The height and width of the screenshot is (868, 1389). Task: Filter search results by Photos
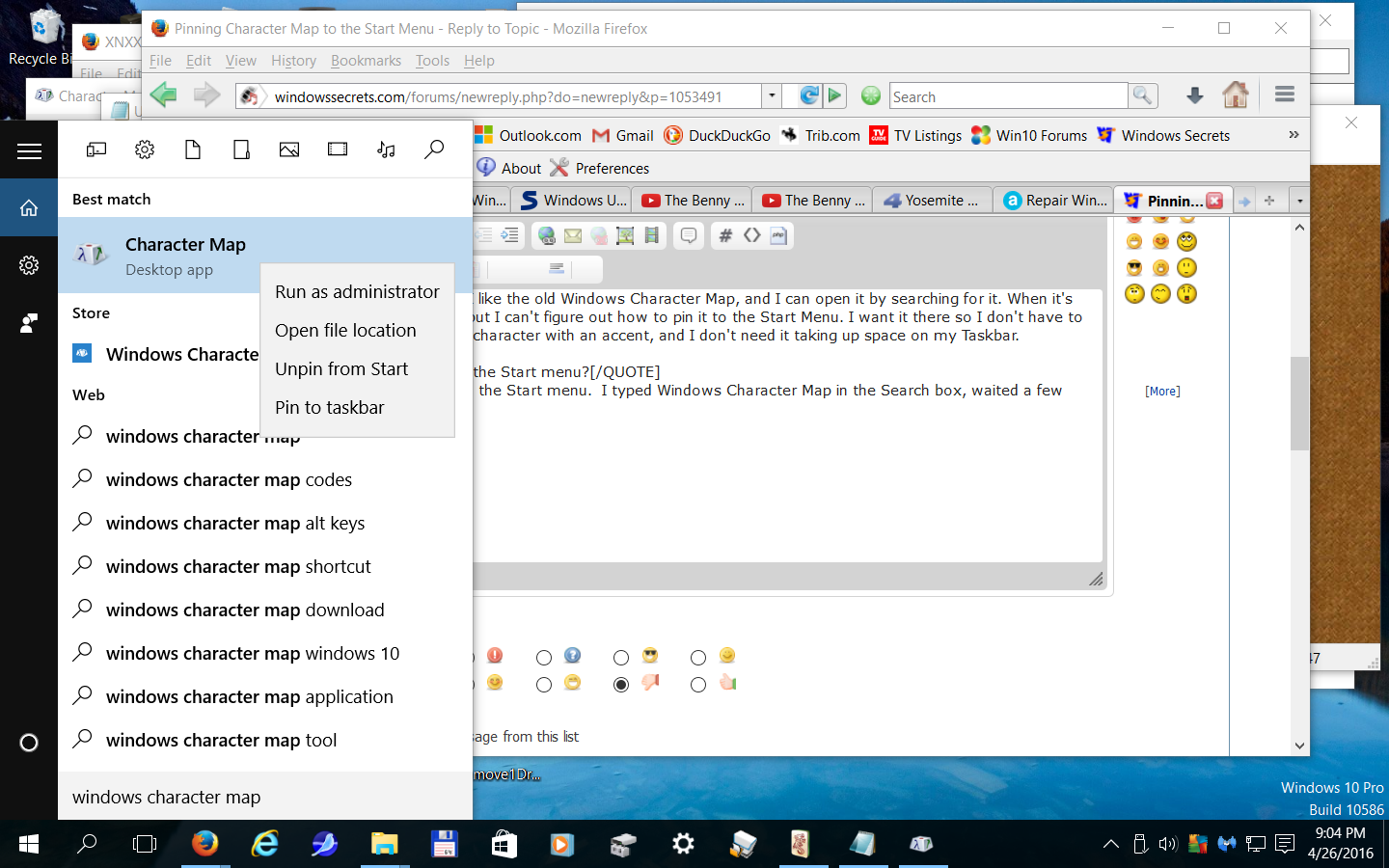click(x=289, y=149)
